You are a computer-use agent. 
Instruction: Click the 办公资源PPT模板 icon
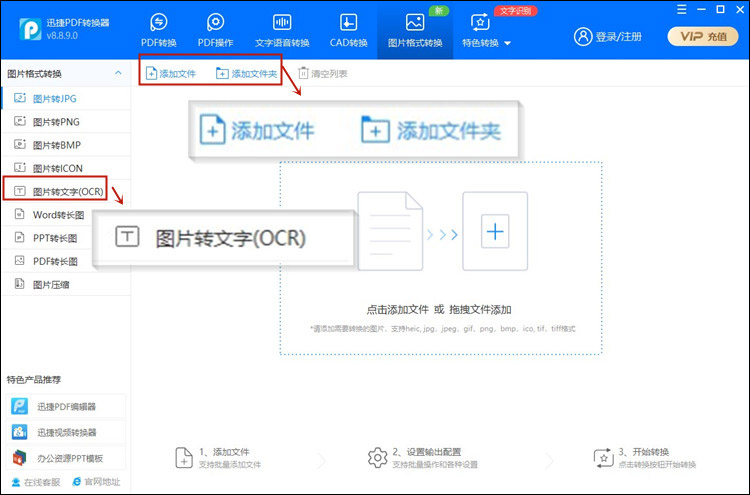(20, 458)
